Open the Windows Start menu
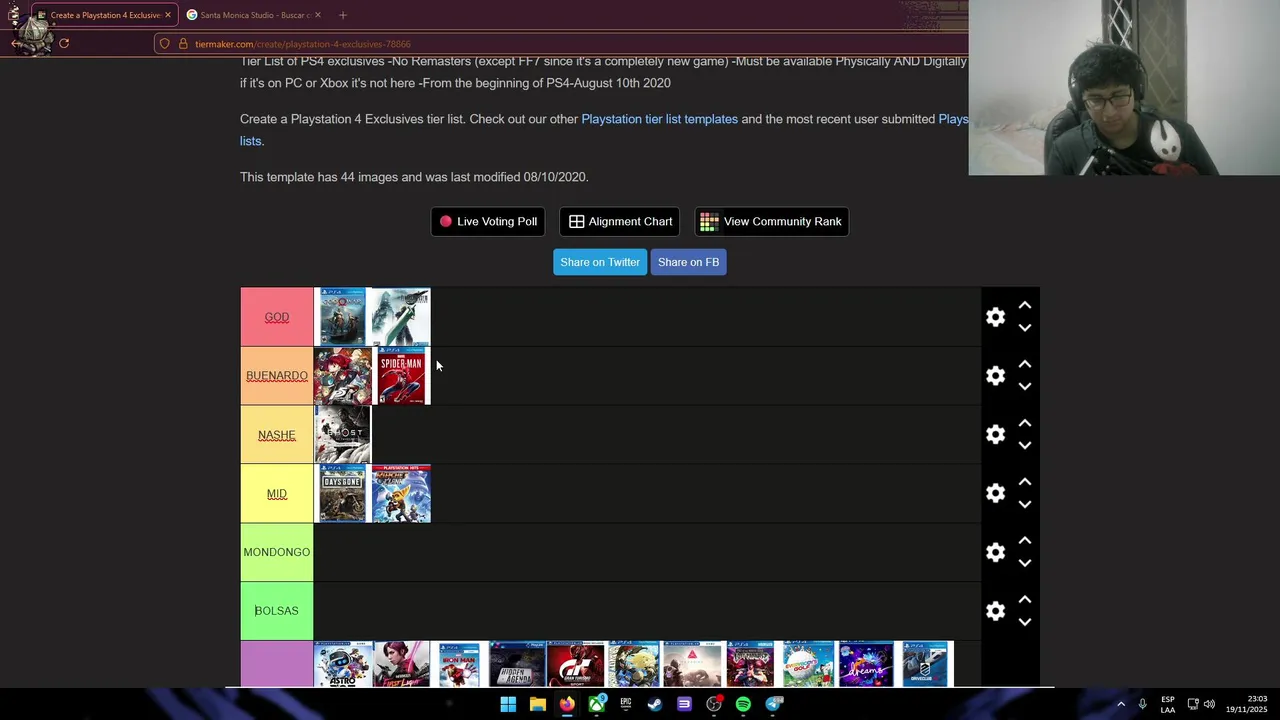 508,704
